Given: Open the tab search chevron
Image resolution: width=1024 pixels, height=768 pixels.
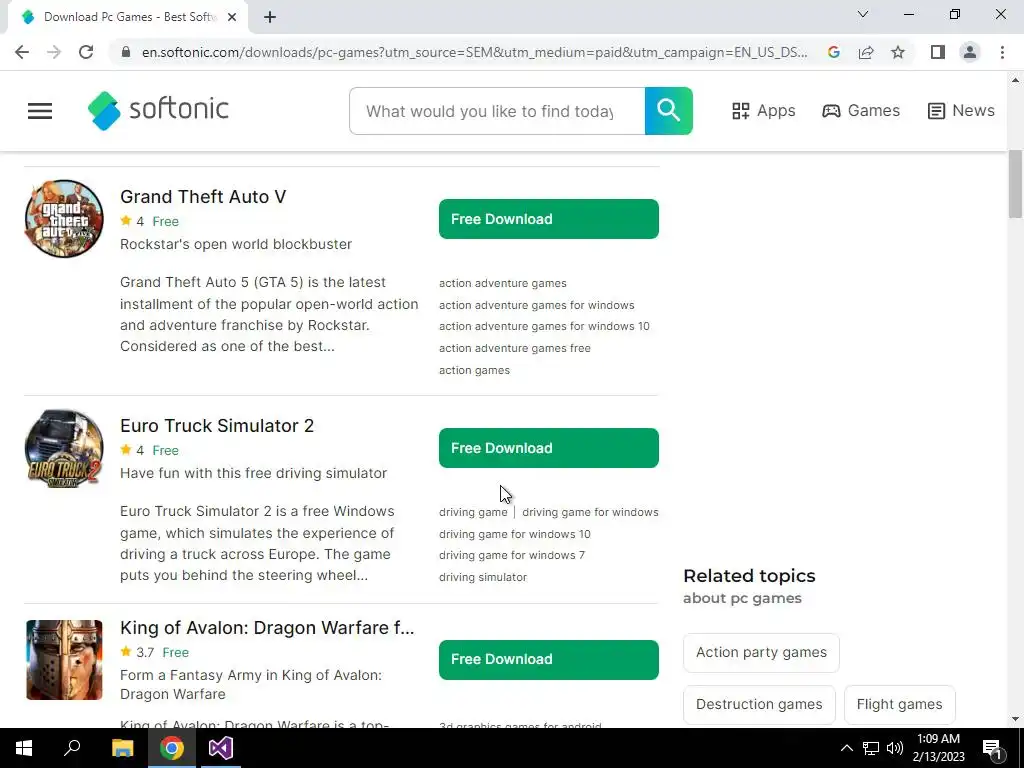Looking at the screenshot, I should (x=863, y=14).
